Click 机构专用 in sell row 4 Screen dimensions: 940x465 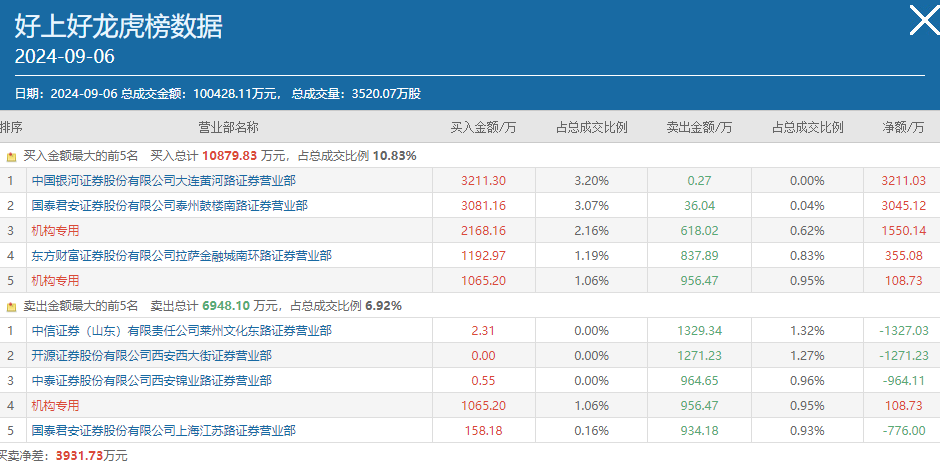tap(55, 406)
